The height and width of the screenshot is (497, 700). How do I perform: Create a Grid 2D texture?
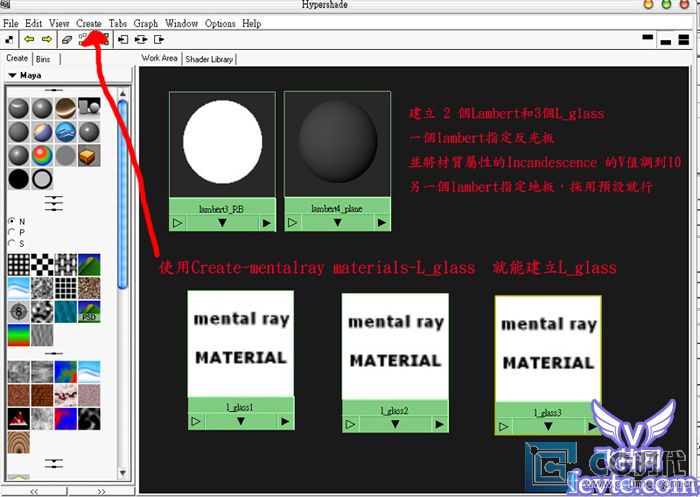(66, 288)
